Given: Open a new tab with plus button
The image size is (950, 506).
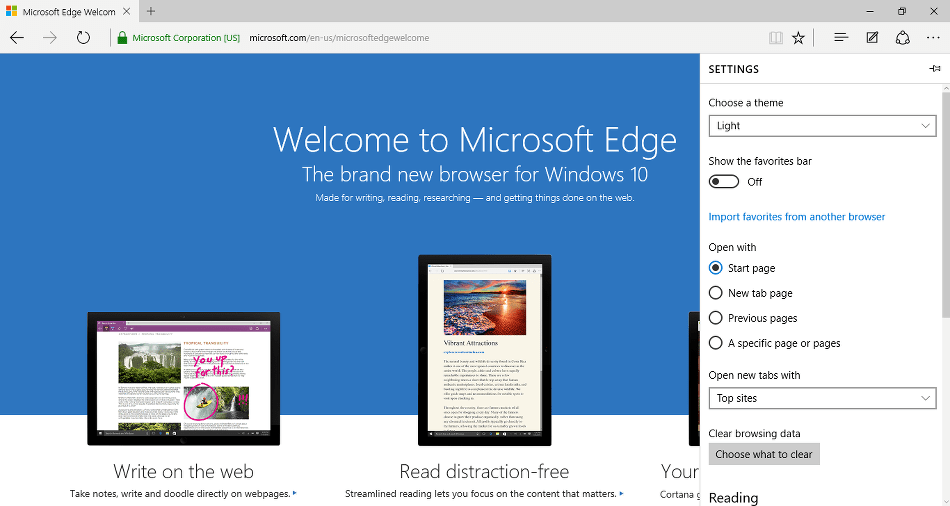Looking at the screenshot, I should click(x=151, y=11).
